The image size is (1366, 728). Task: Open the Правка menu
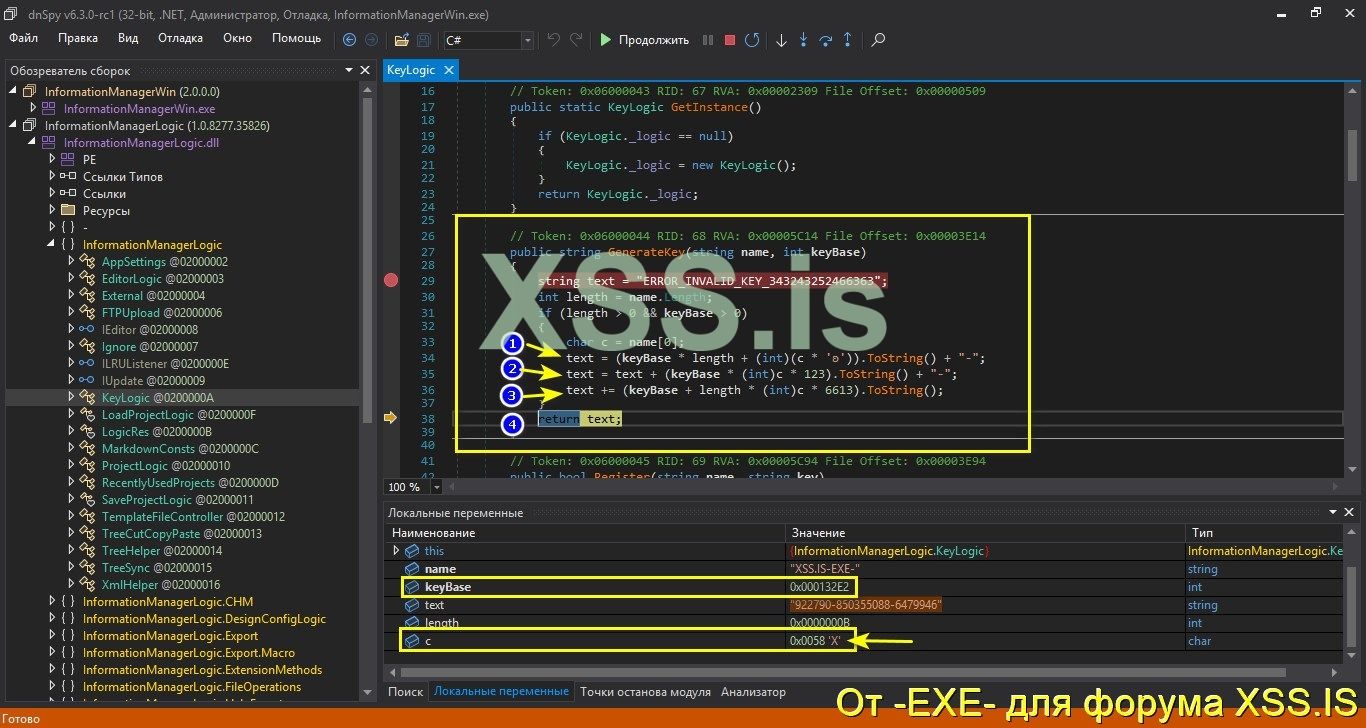tap(78, 38)
